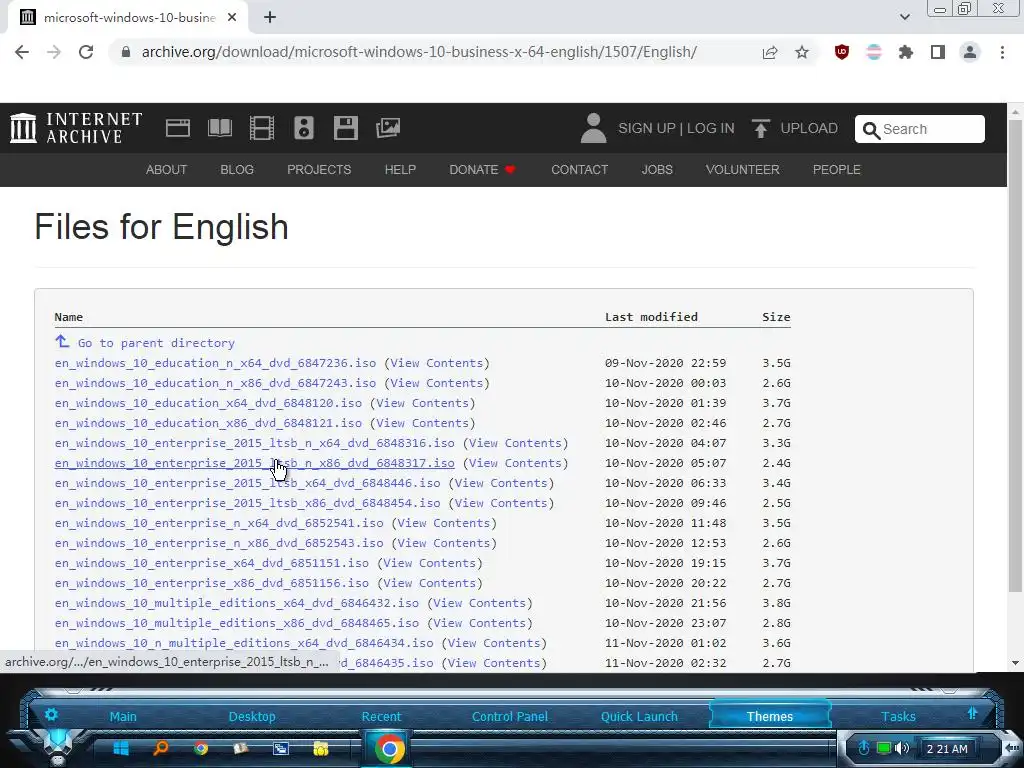This screenshot has width=1024, height=768.
Task: Click the dock settings gear icon
Action: (51, 714)
